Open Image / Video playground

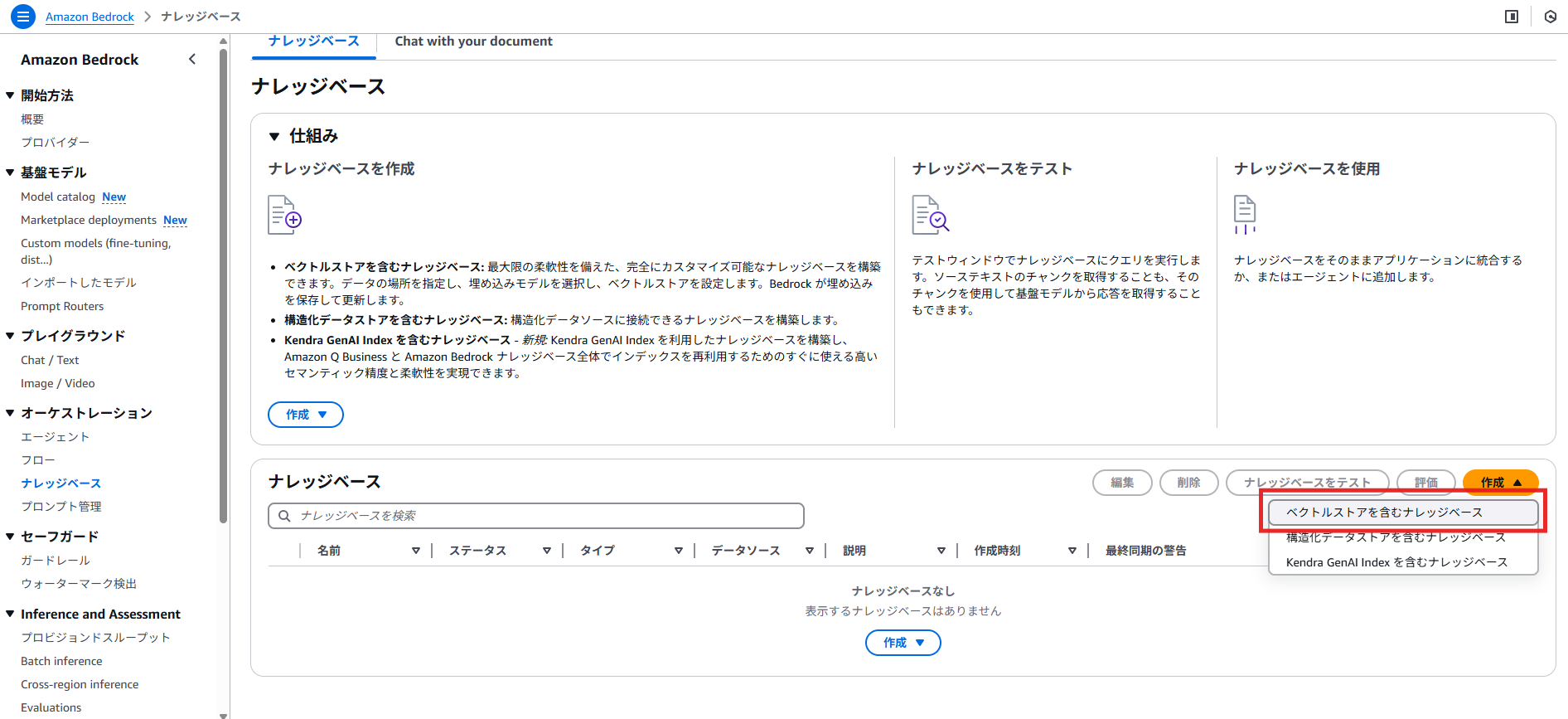[x=58, y=383]
